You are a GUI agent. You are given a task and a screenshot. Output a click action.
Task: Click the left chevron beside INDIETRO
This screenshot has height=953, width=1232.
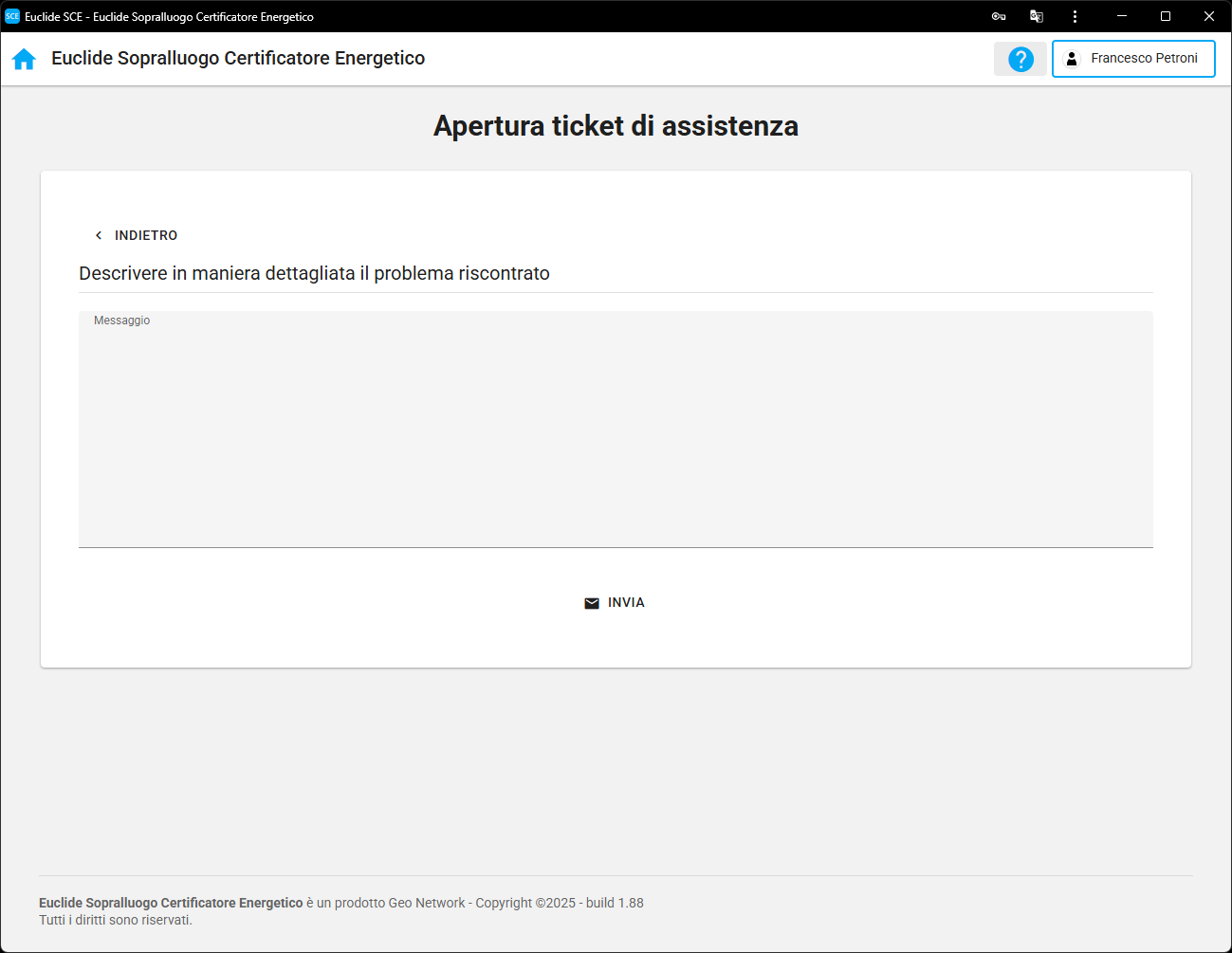[x=99, y=235]
